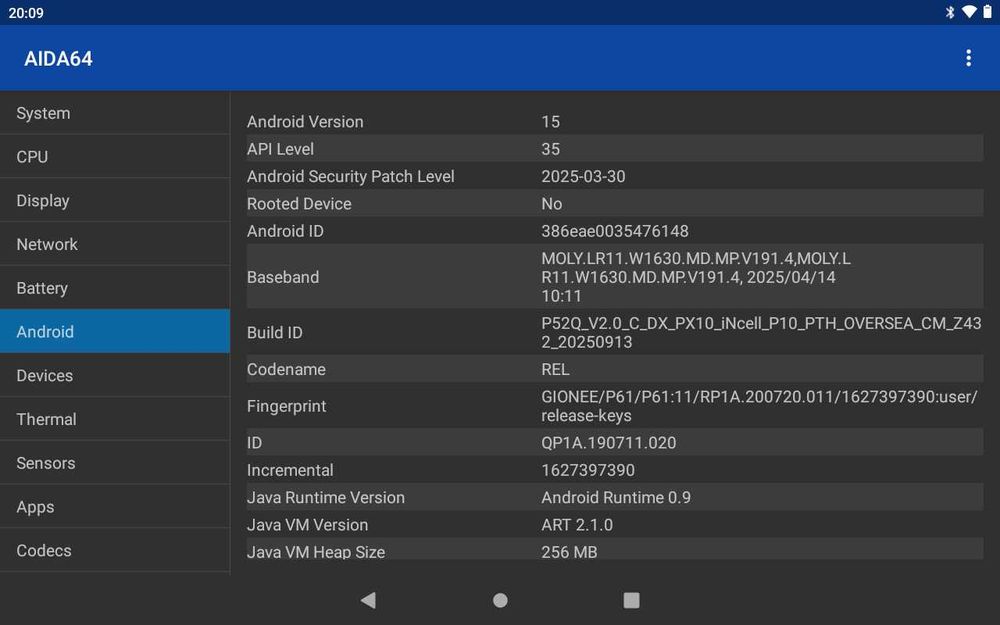Tap the recent apps square button
This screenshot has width=1000, height=625.
(x=631, y=600)
